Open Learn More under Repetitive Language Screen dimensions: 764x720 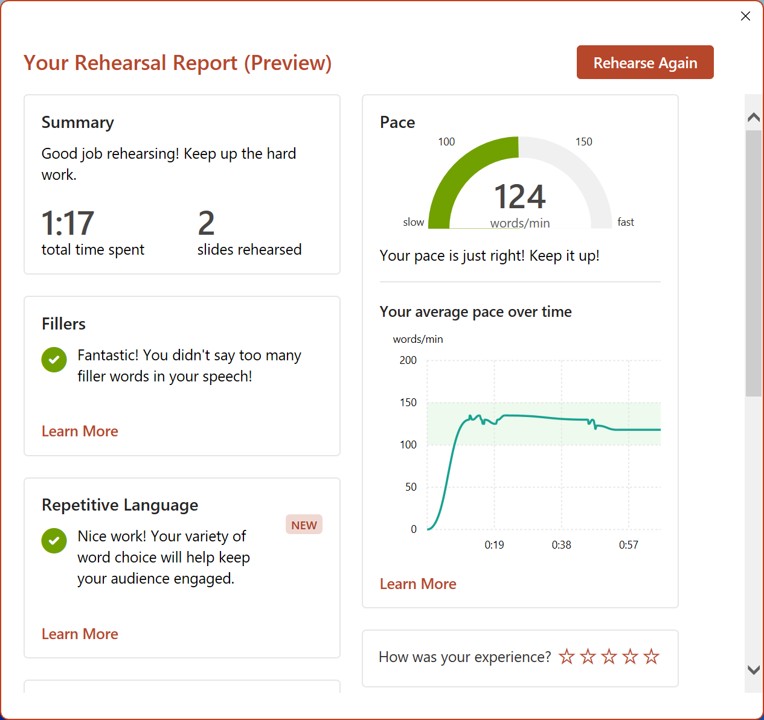[x=80, y=634]
